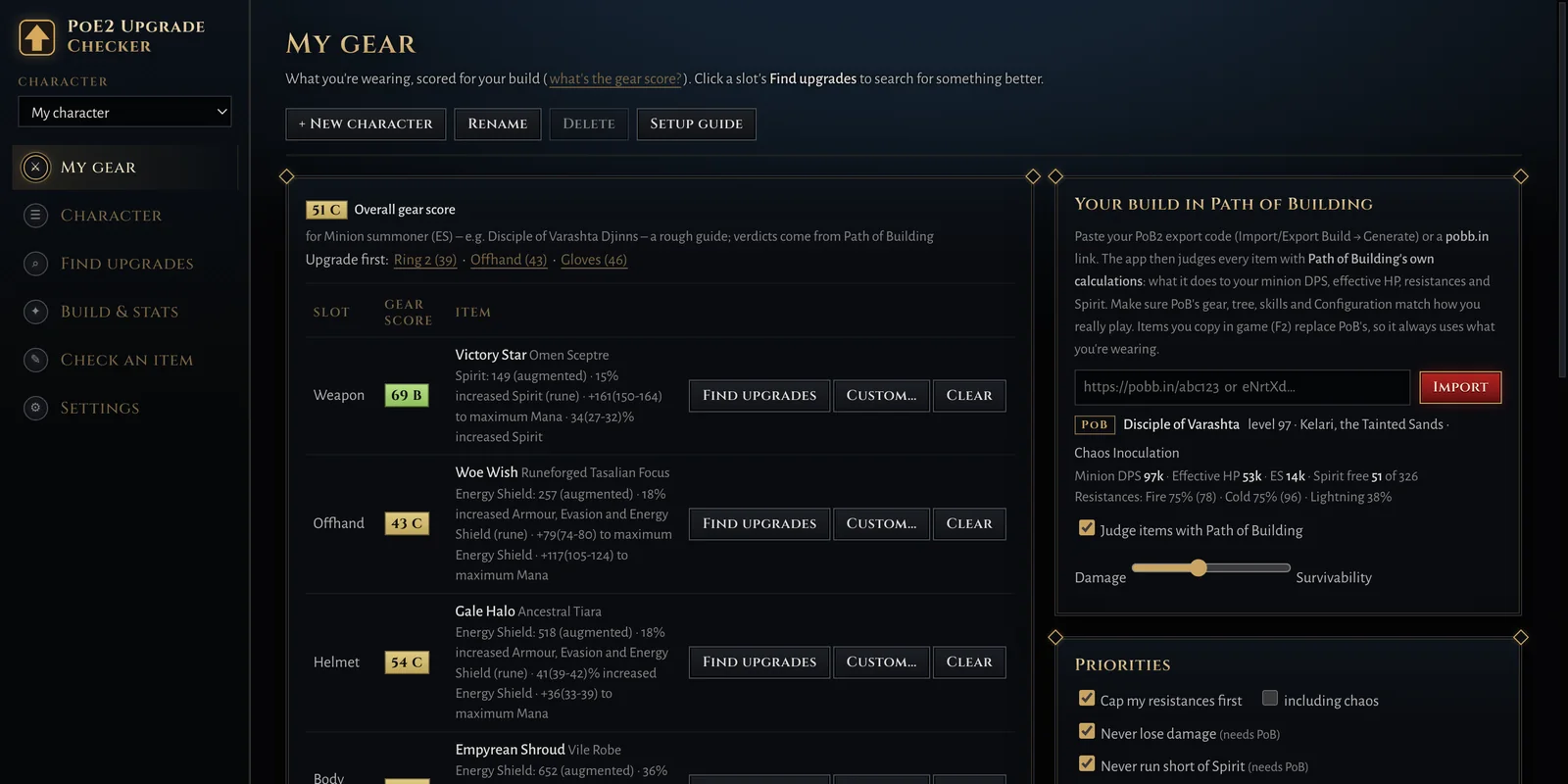Viewport: 1568px width, 784px height.
Task: Clear the Helmet slot item
Action: (x=969, y=662)
